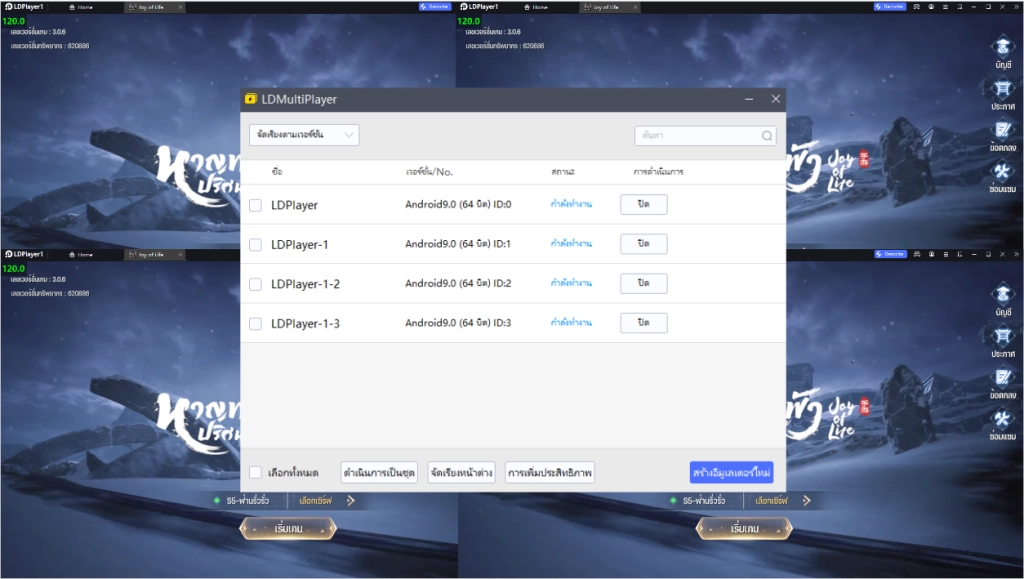Image resolution: width=1024 pixels, height=579 pixels.
Task: Click gamepad icon in top-right emulator title bar
Action: click(x=917, y=7)
